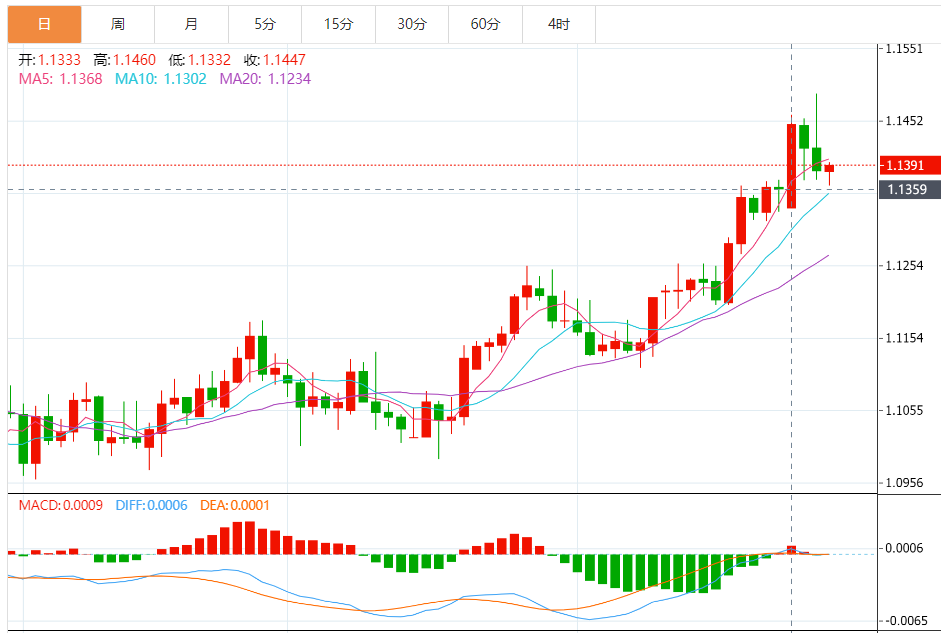Click the MACD:0.0009 readout
The height and width of the screenshot is (633, 941).
coord(61,505)
